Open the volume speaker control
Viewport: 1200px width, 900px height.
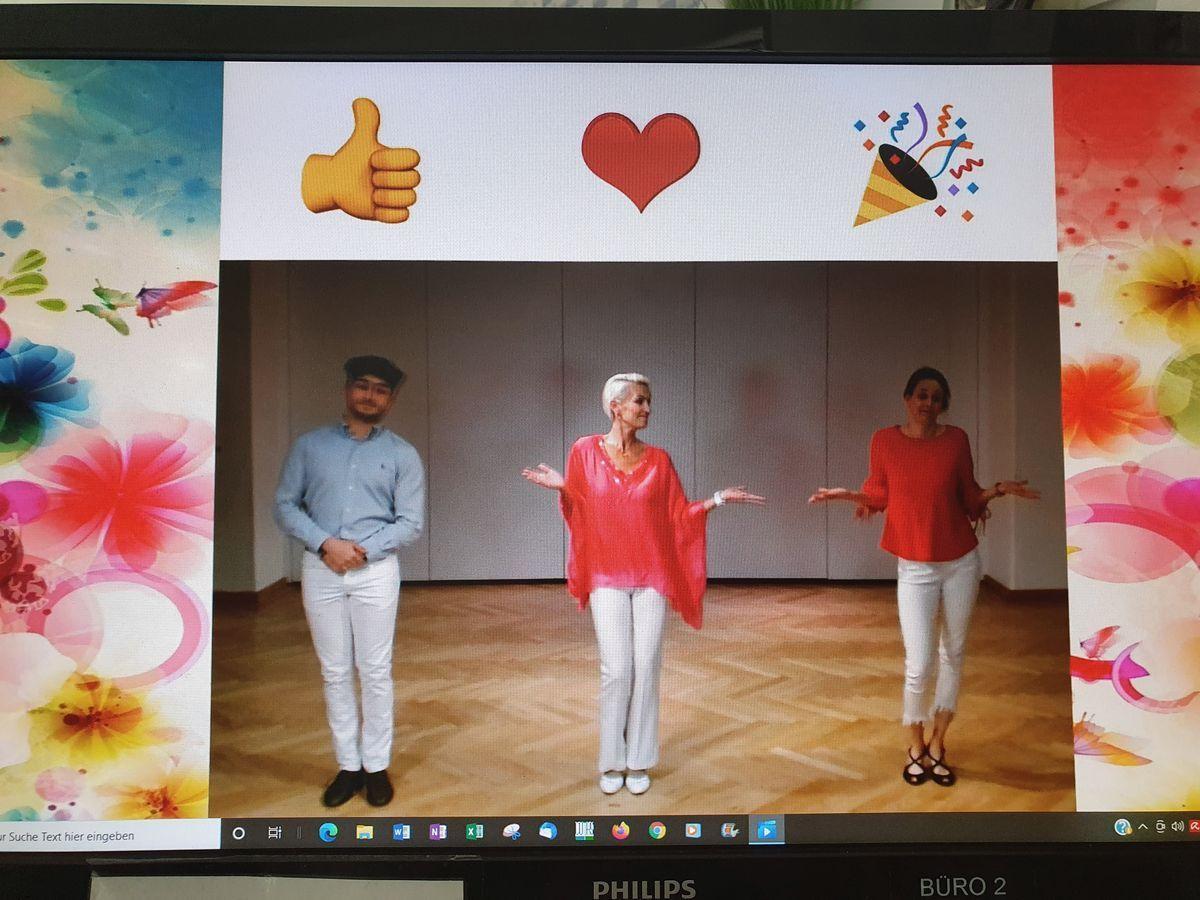[1177, 826]
